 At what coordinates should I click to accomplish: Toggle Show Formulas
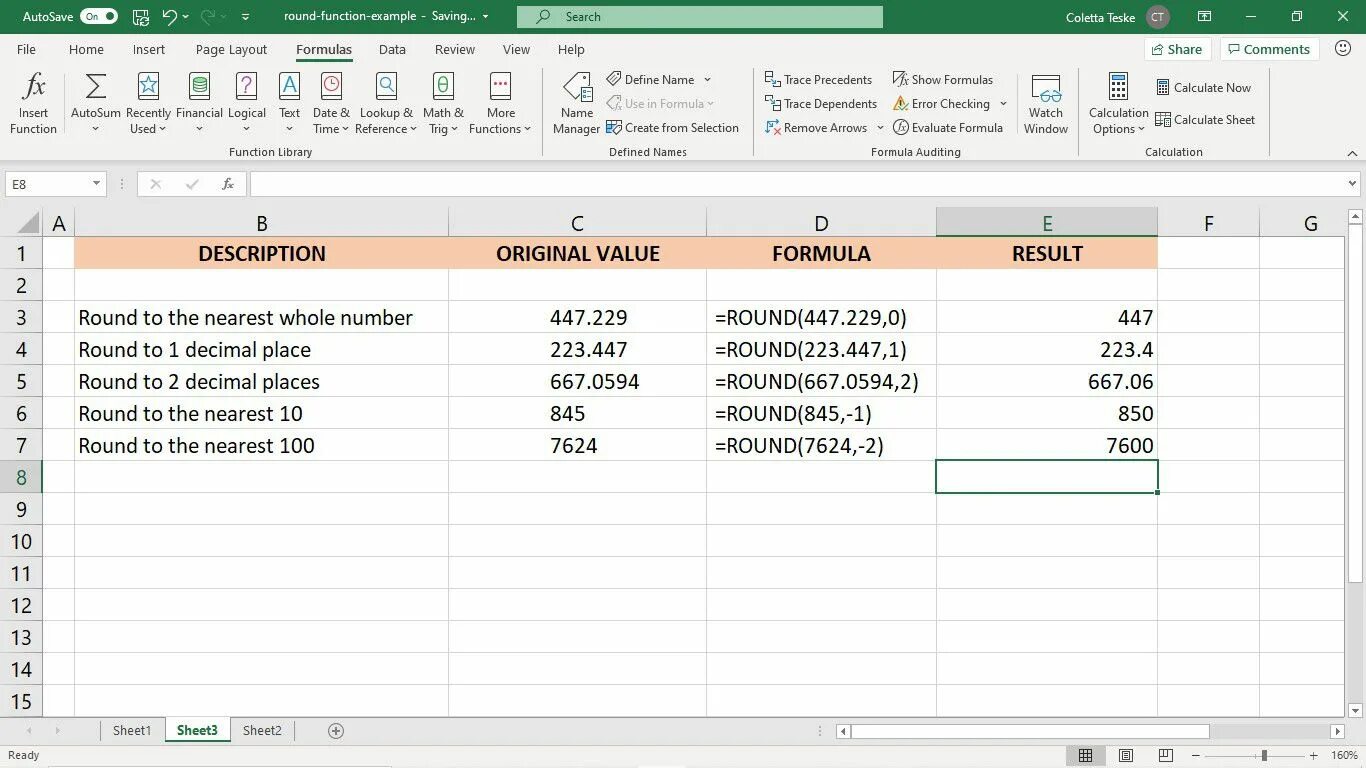[943, 80]
